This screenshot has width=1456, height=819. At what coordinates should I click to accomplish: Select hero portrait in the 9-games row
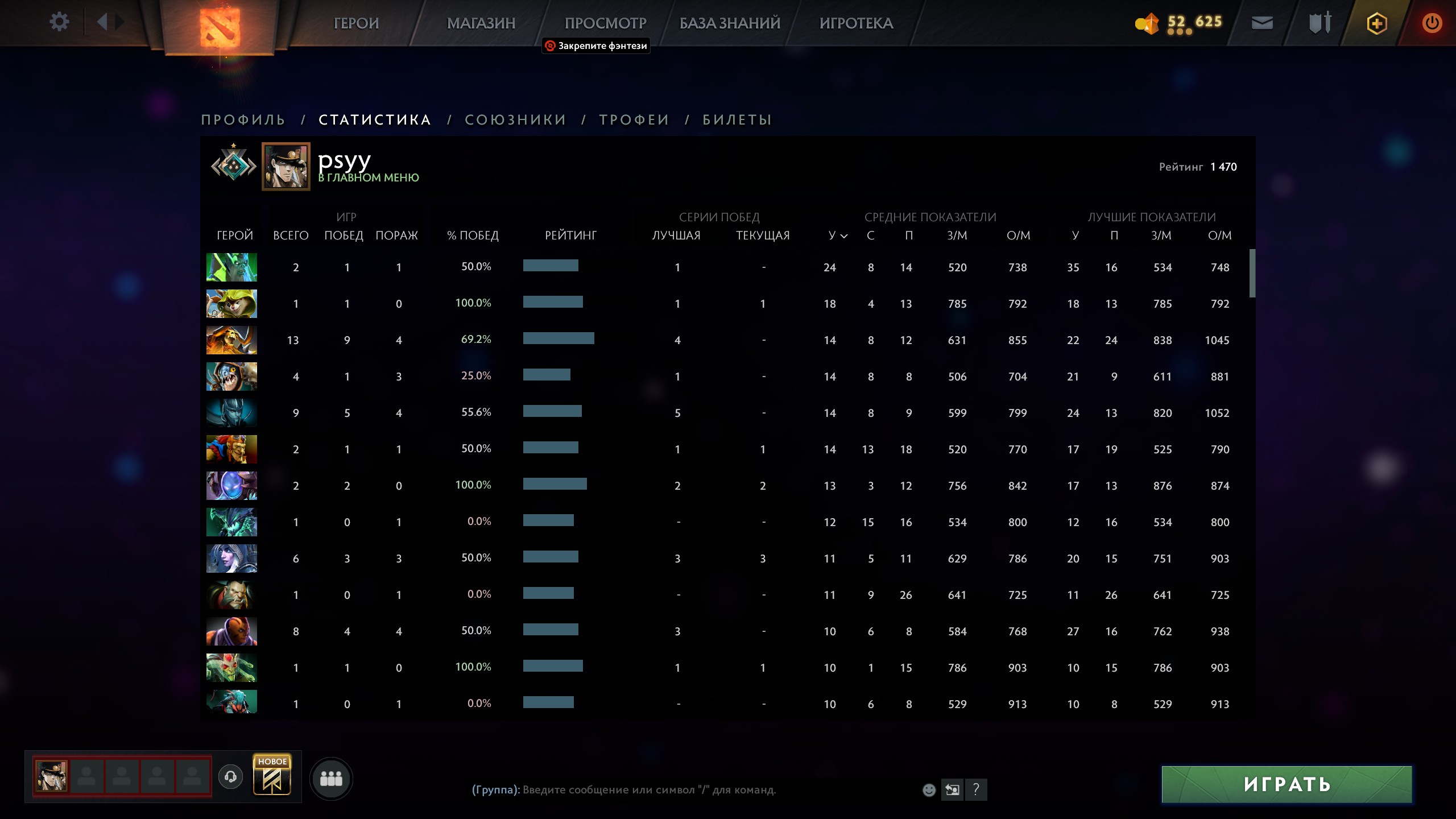[231, 413]
